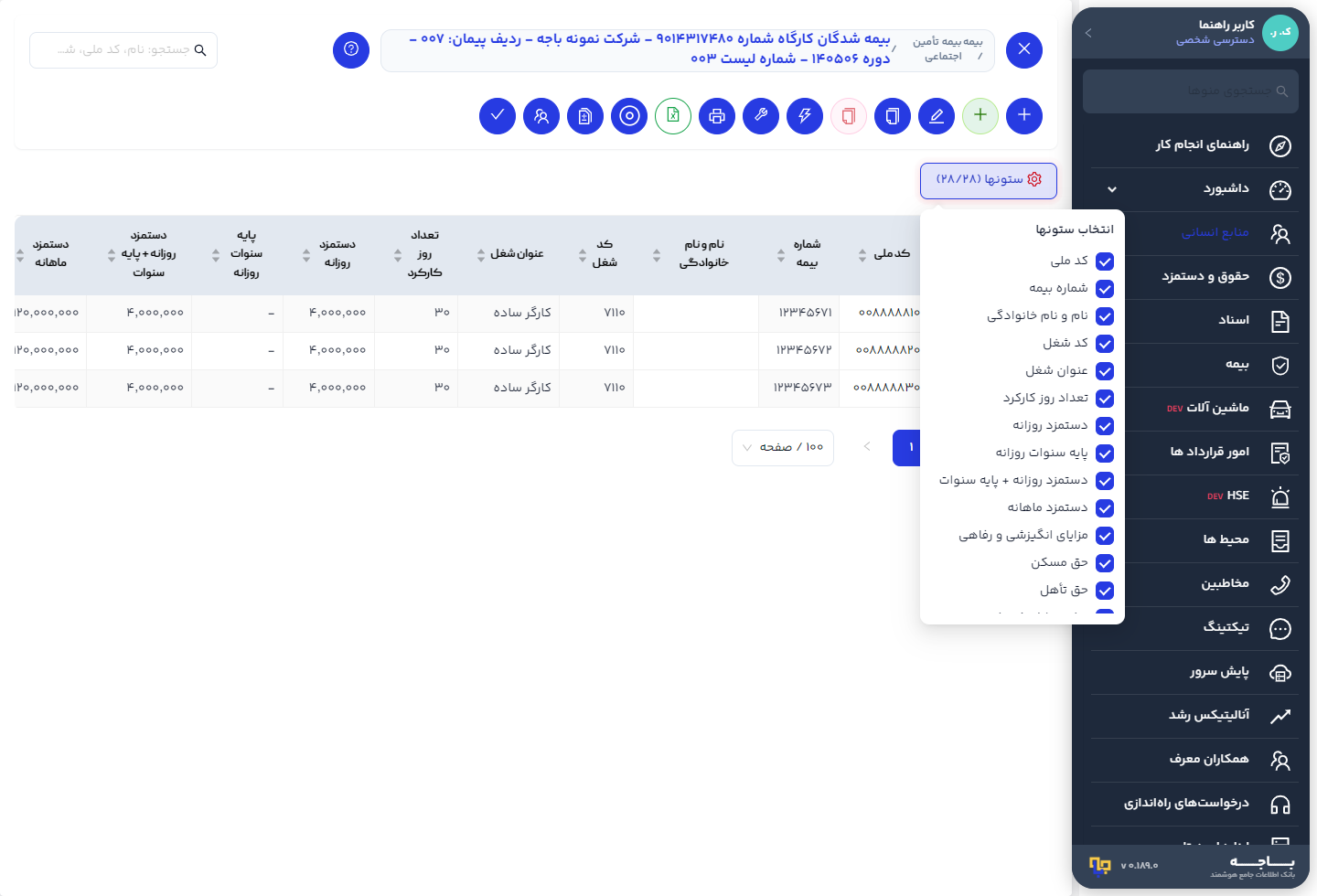Open the اسناد sidebar menu
Screen dimensions: 1317x896
(x=1193, y=321)
